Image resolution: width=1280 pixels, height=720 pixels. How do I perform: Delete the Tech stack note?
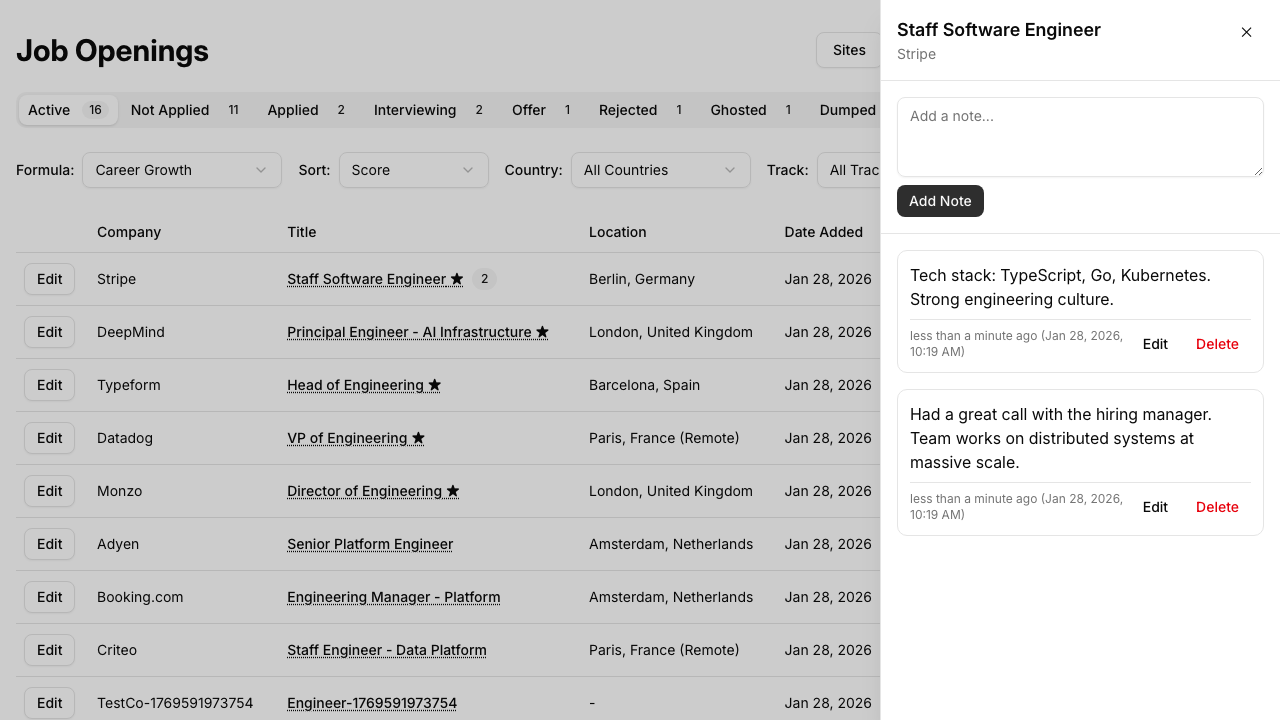click(1217, 344)
